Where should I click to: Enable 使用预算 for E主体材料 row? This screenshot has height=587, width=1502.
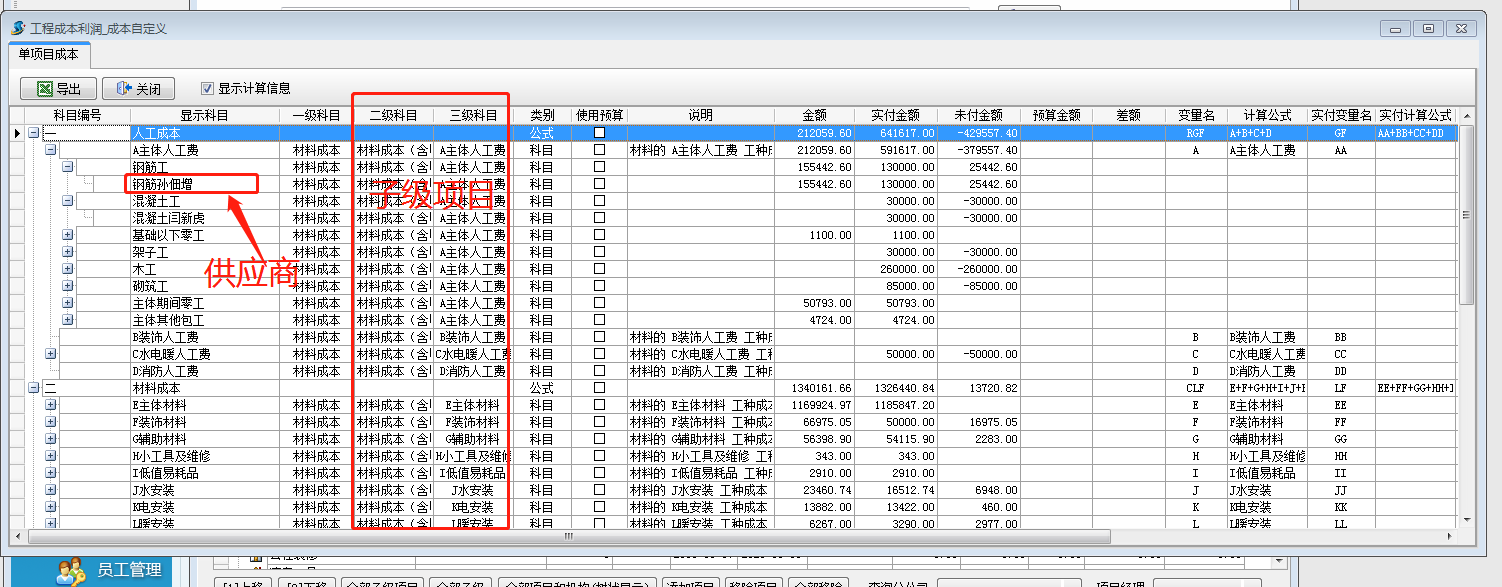pyautogui.click(x=600, y=405)
